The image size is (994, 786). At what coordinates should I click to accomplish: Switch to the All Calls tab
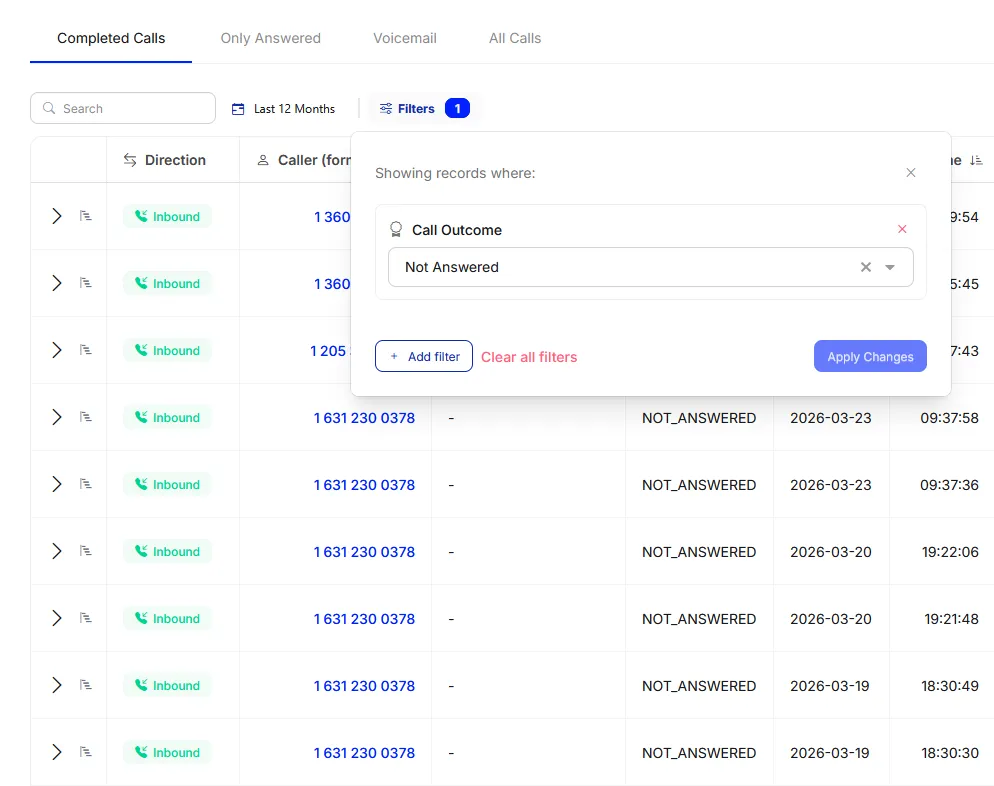(x=515, y=38)
